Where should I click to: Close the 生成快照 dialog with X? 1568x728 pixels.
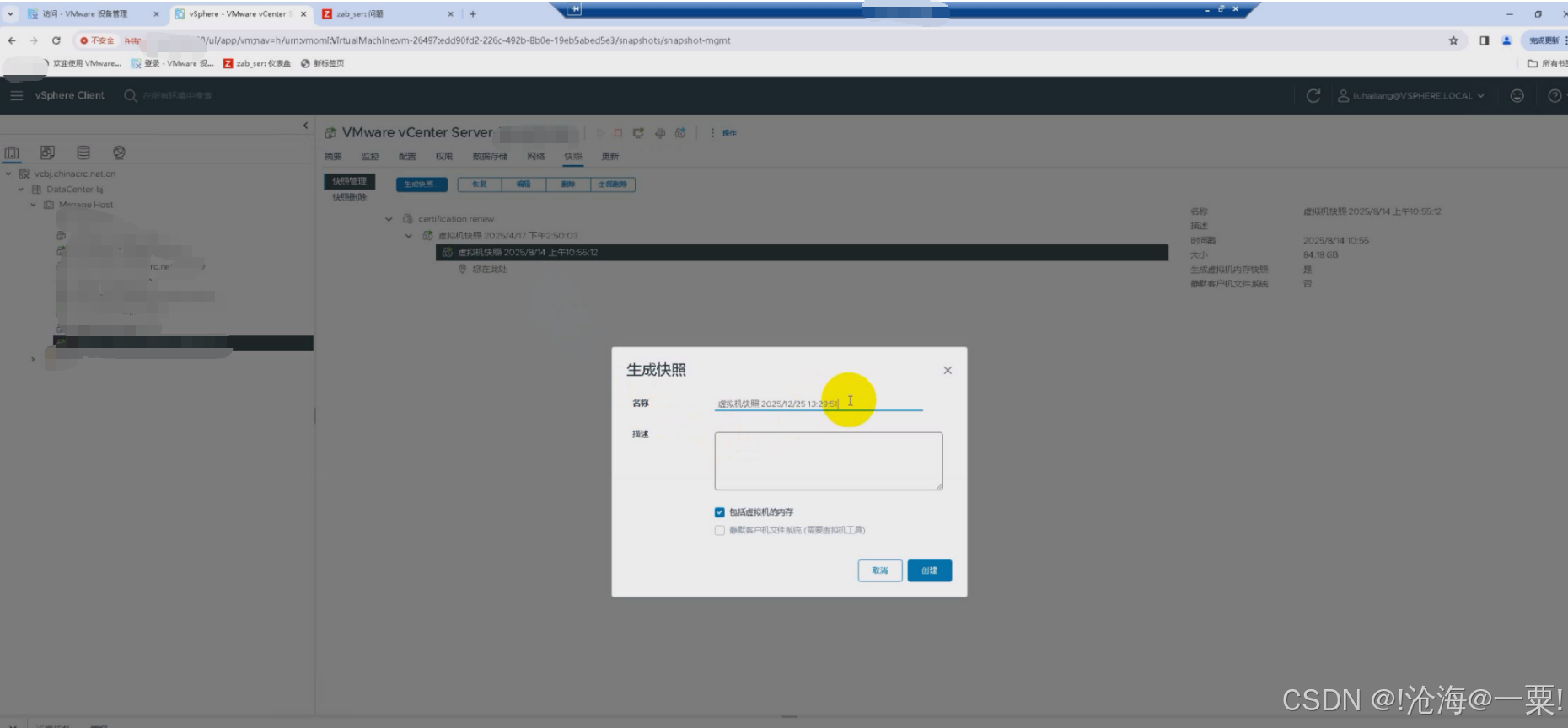948,370
